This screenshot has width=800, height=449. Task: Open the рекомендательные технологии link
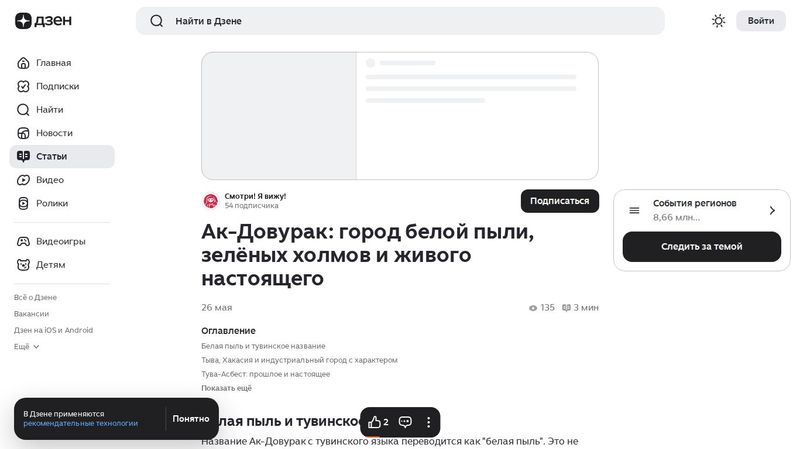coord(81,423)
